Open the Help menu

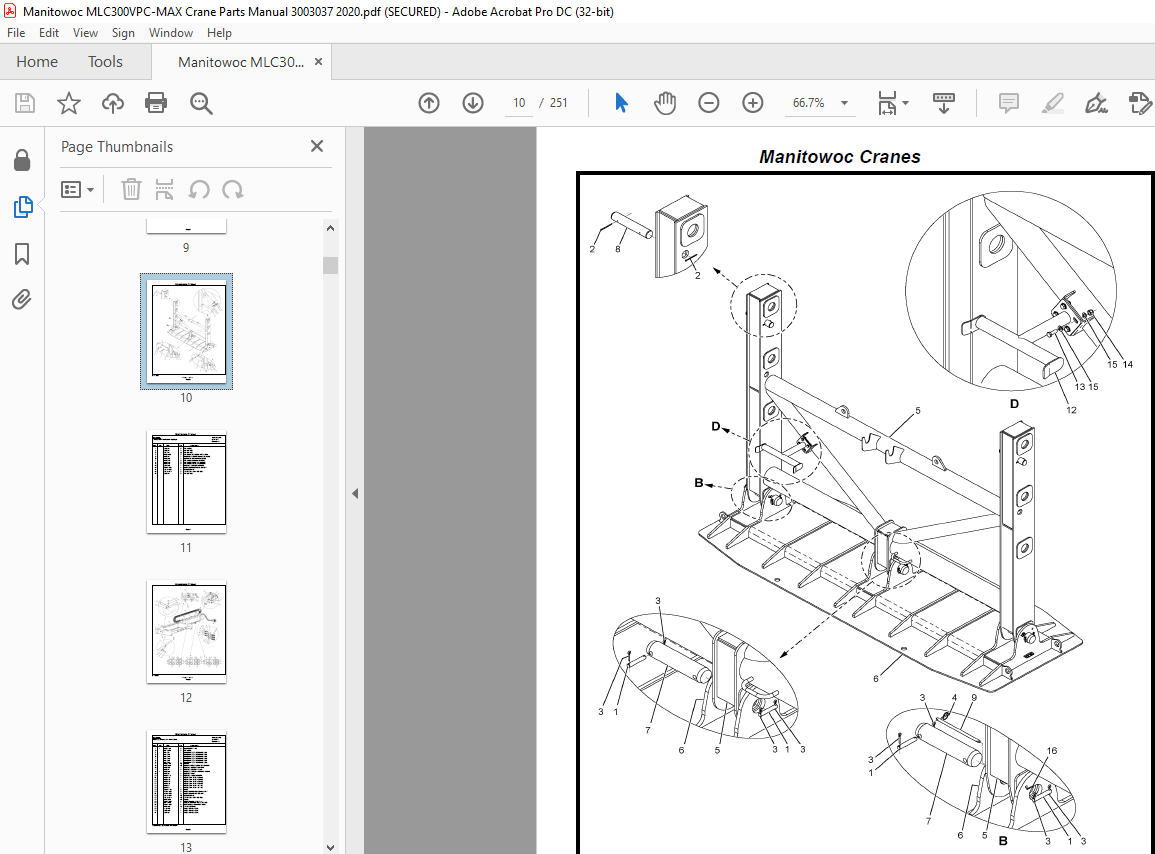coord(219,33)
